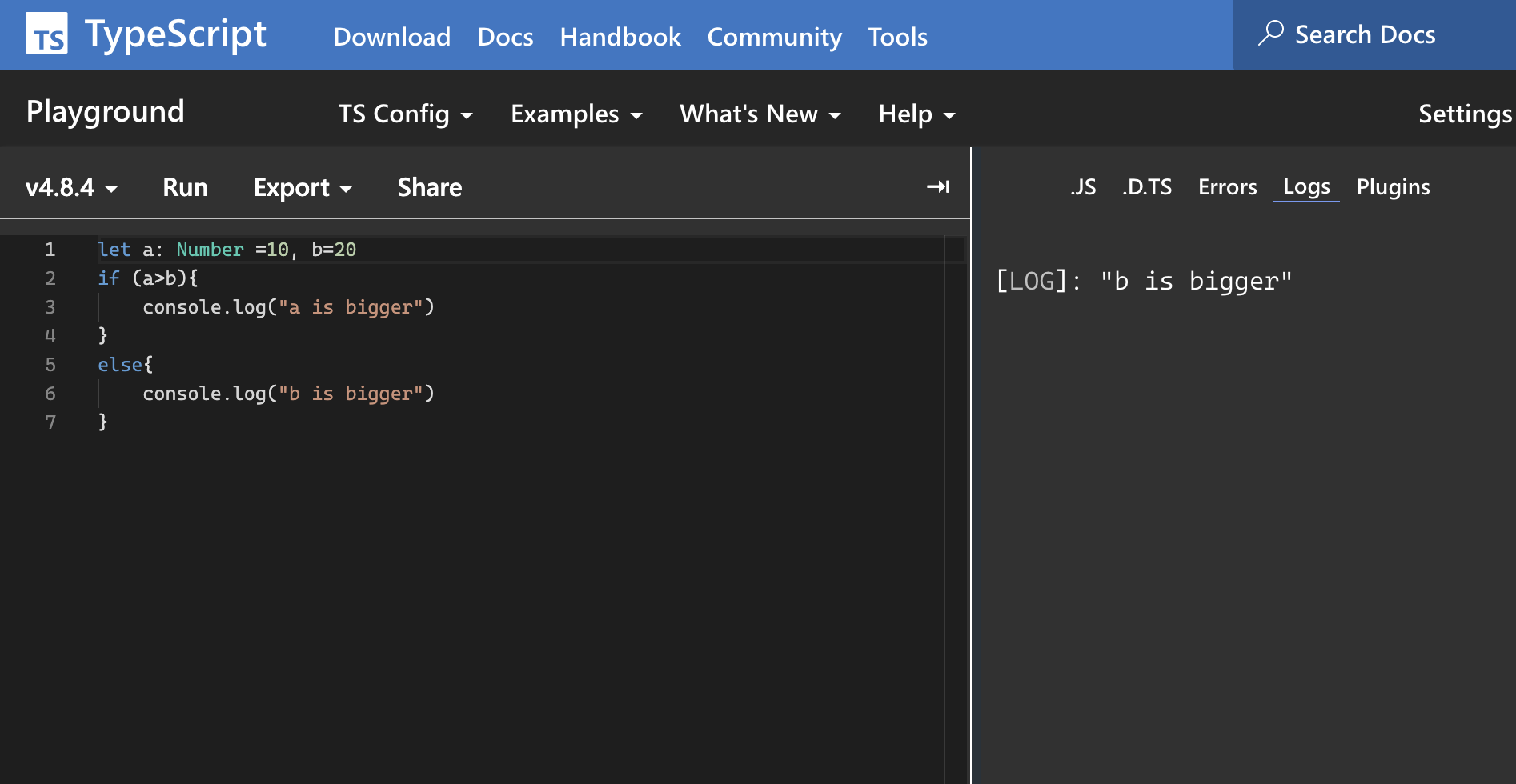Image resolution: width=1516 pixels, height=784 pixels.
Task: Expand the Examples menu
Action: [x=576, y=114]
